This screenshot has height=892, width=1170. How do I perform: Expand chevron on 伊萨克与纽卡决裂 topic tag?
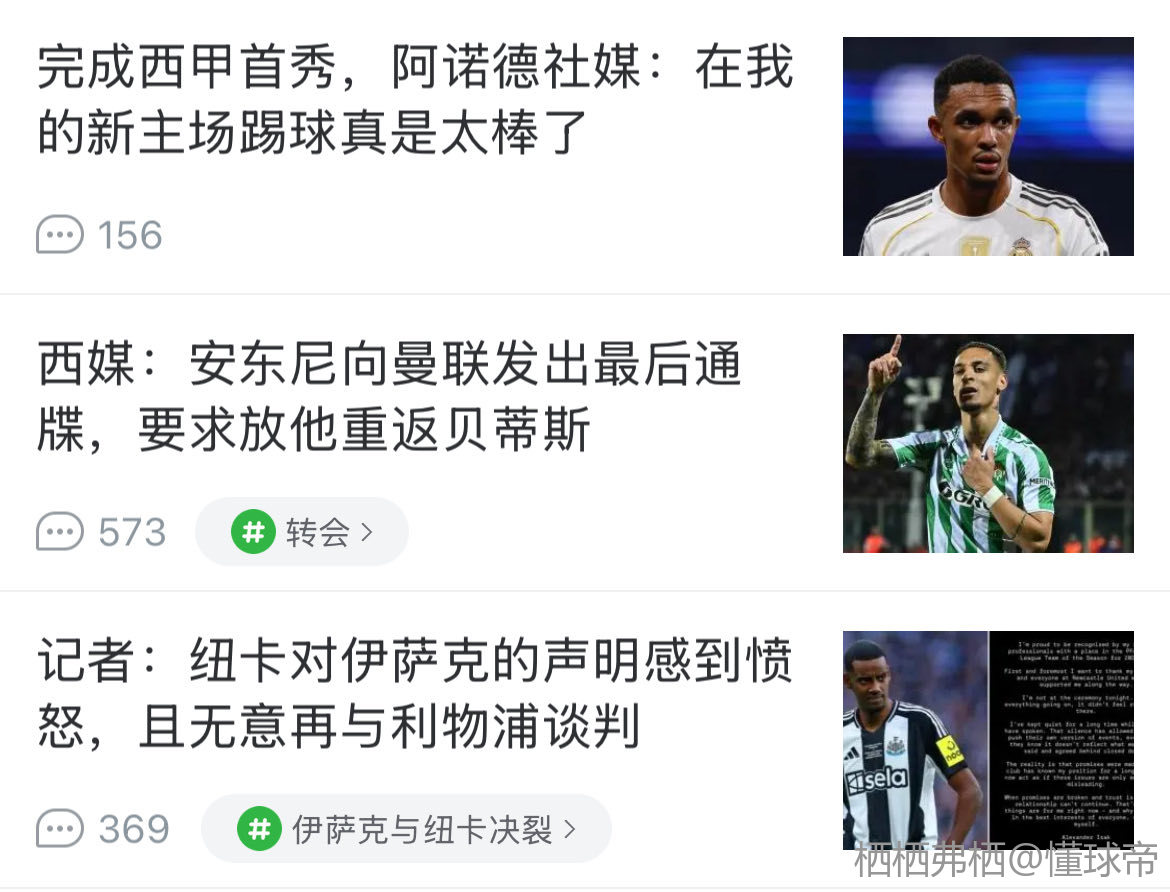tap(570, 829)
